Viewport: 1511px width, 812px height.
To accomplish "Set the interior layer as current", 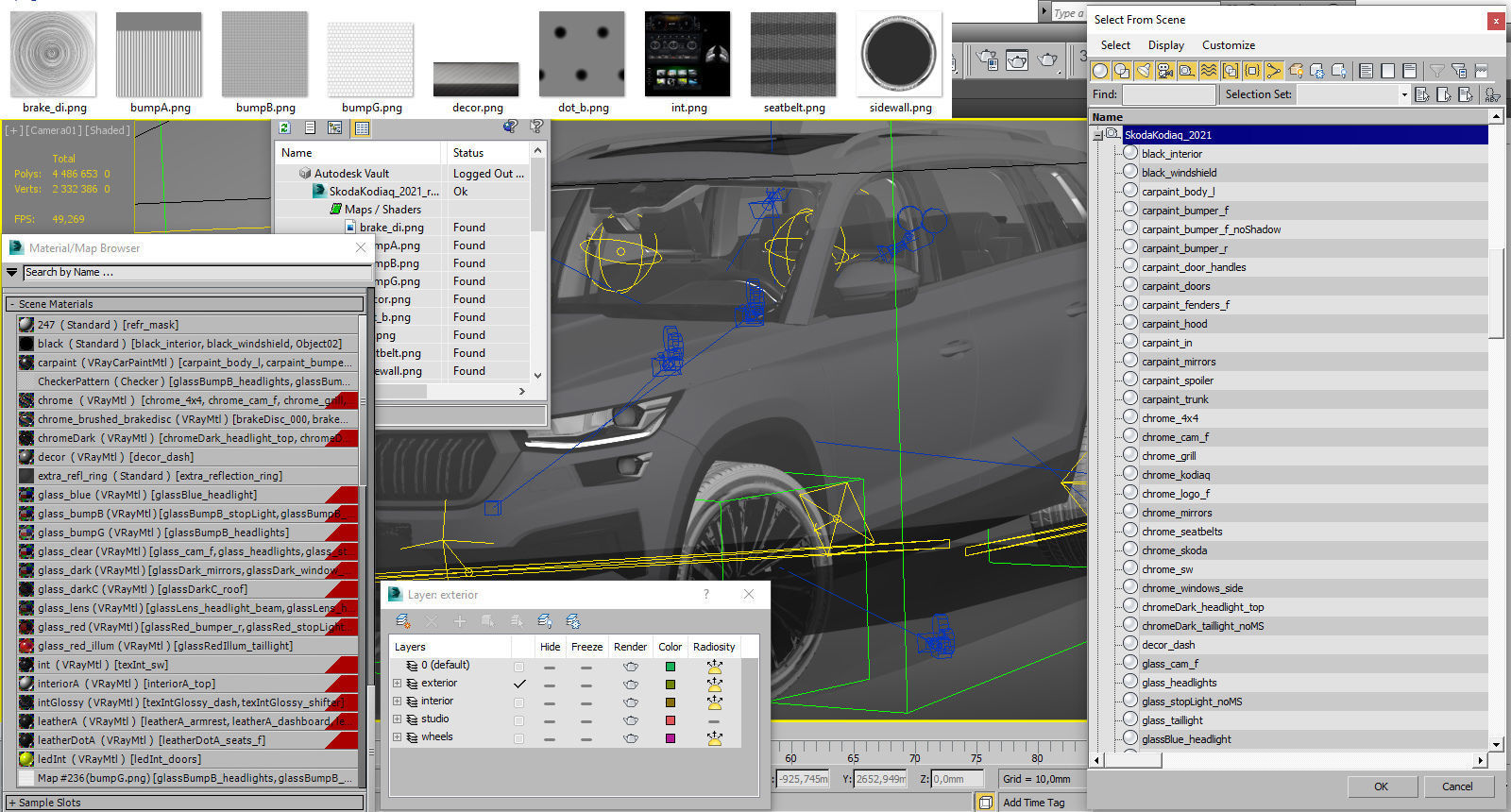I will [518, 702].
